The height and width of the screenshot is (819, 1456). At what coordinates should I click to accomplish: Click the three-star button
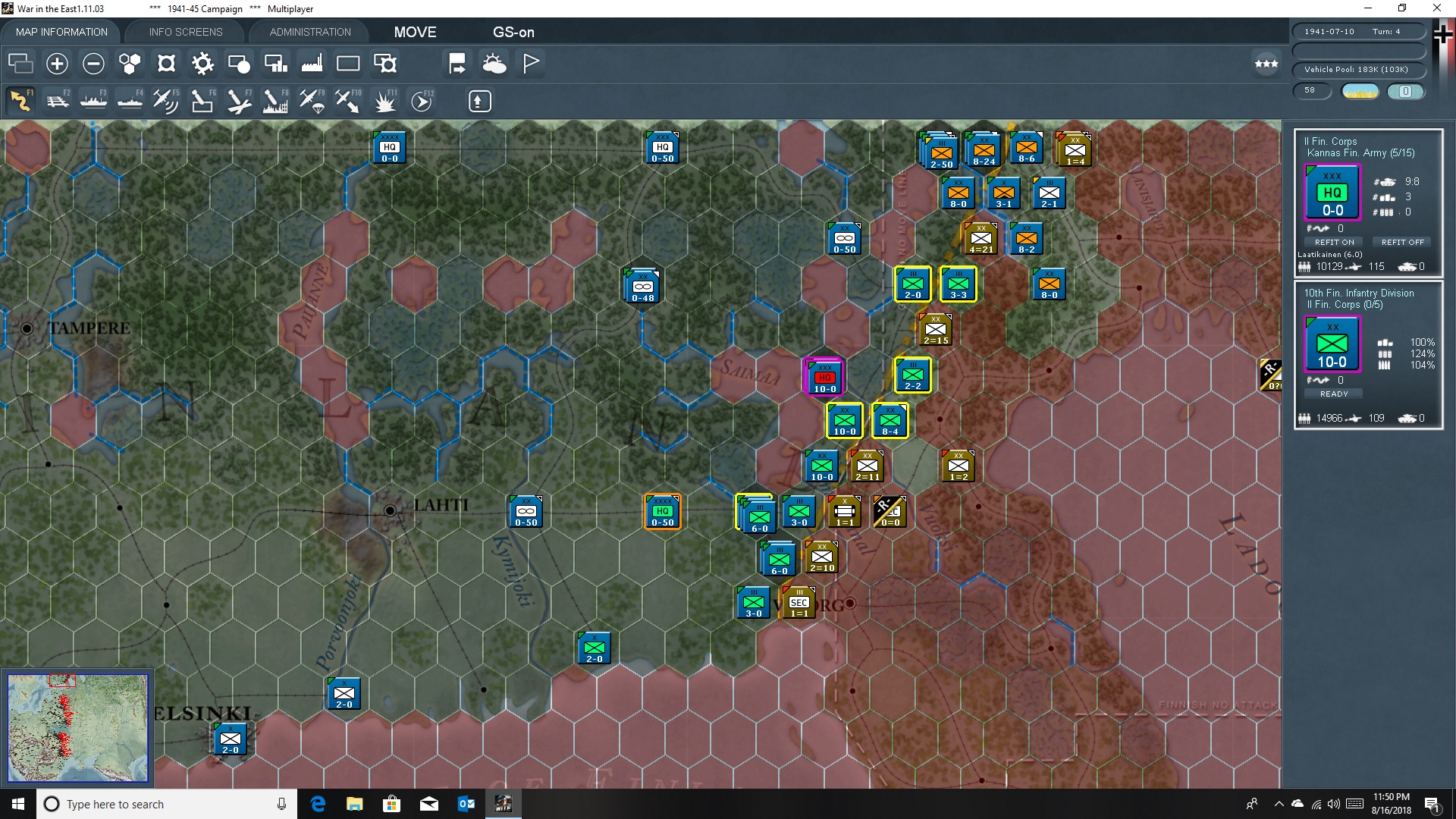click(1266, 64)
